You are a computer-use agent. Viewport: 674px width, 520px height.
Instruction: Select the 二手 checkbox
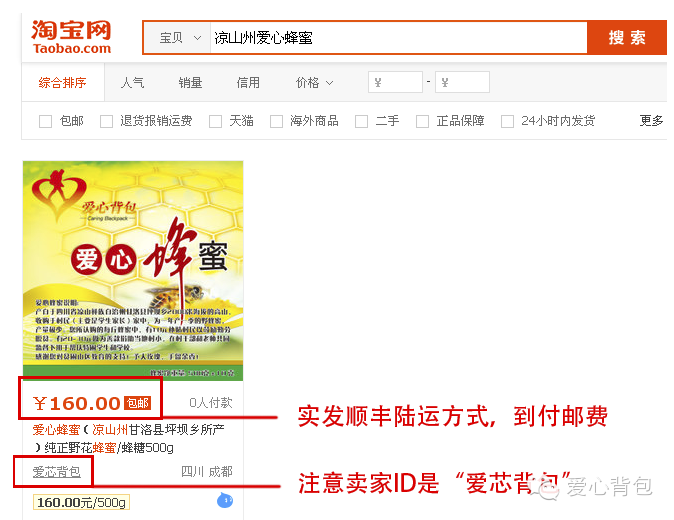click(362, 122)
